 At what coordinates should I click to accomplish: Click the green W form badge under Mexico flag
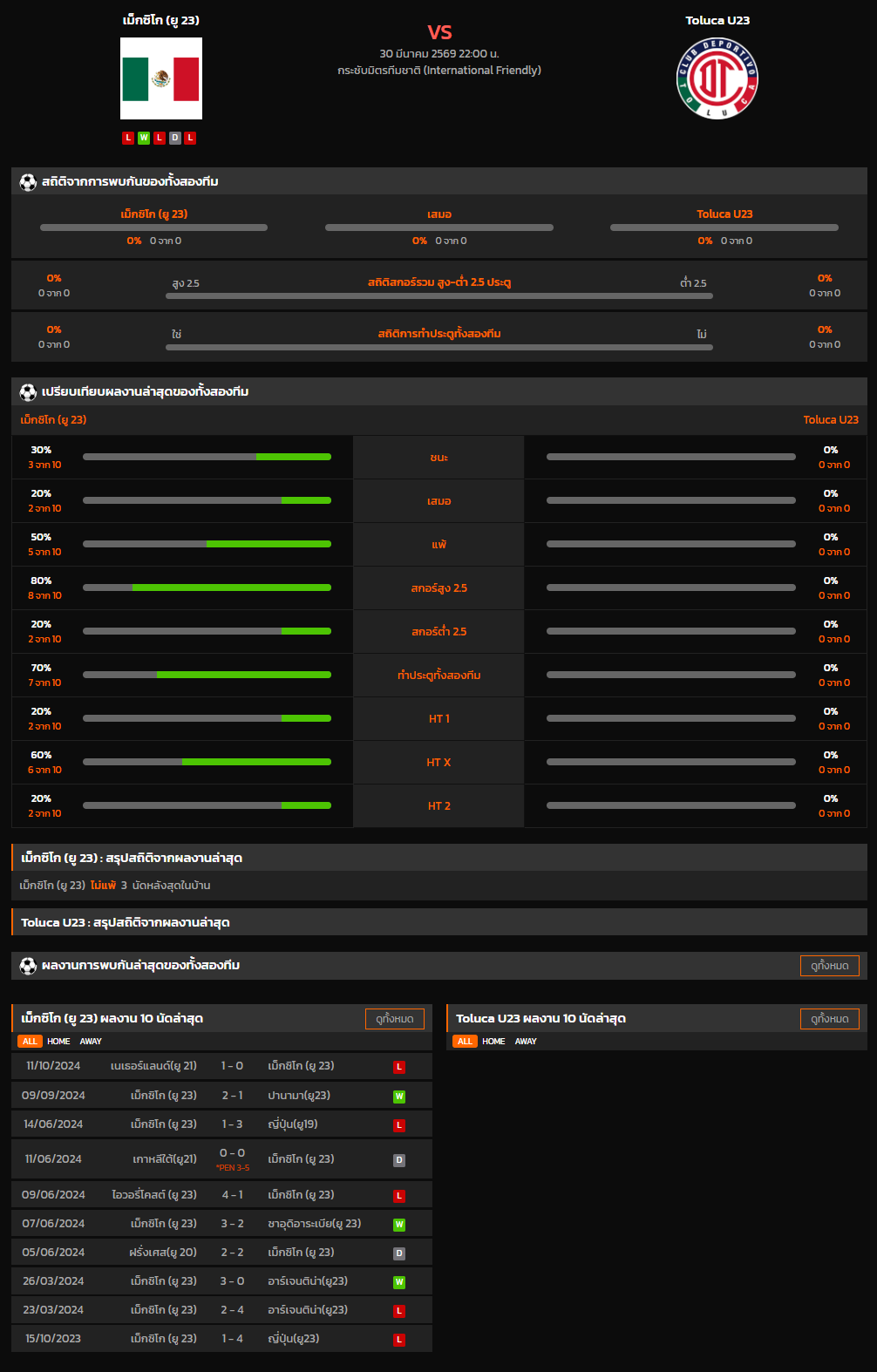pos(144,138)
